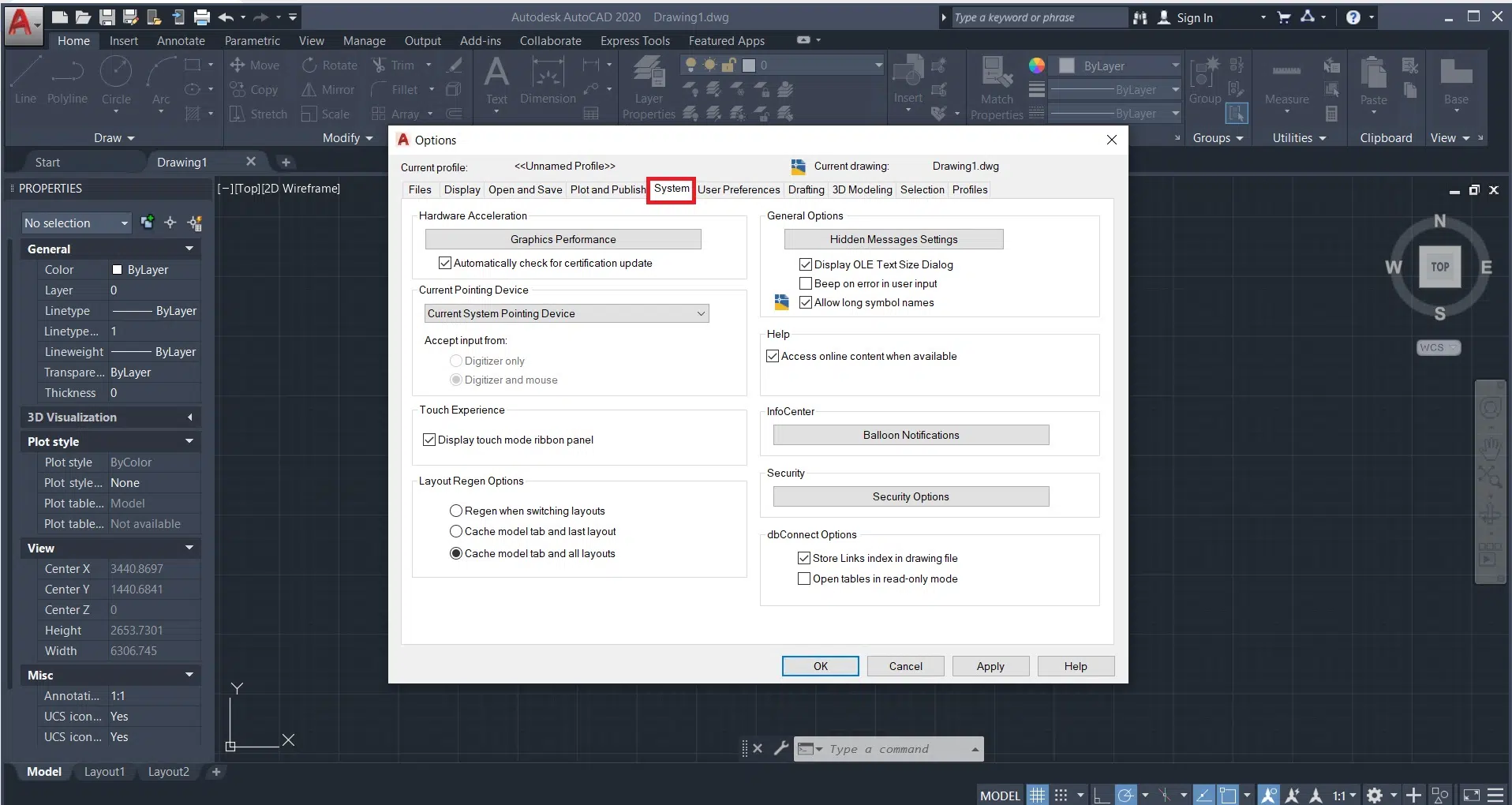
Task: Open the Annotate ribbon tab
Action: click(181, 41)
